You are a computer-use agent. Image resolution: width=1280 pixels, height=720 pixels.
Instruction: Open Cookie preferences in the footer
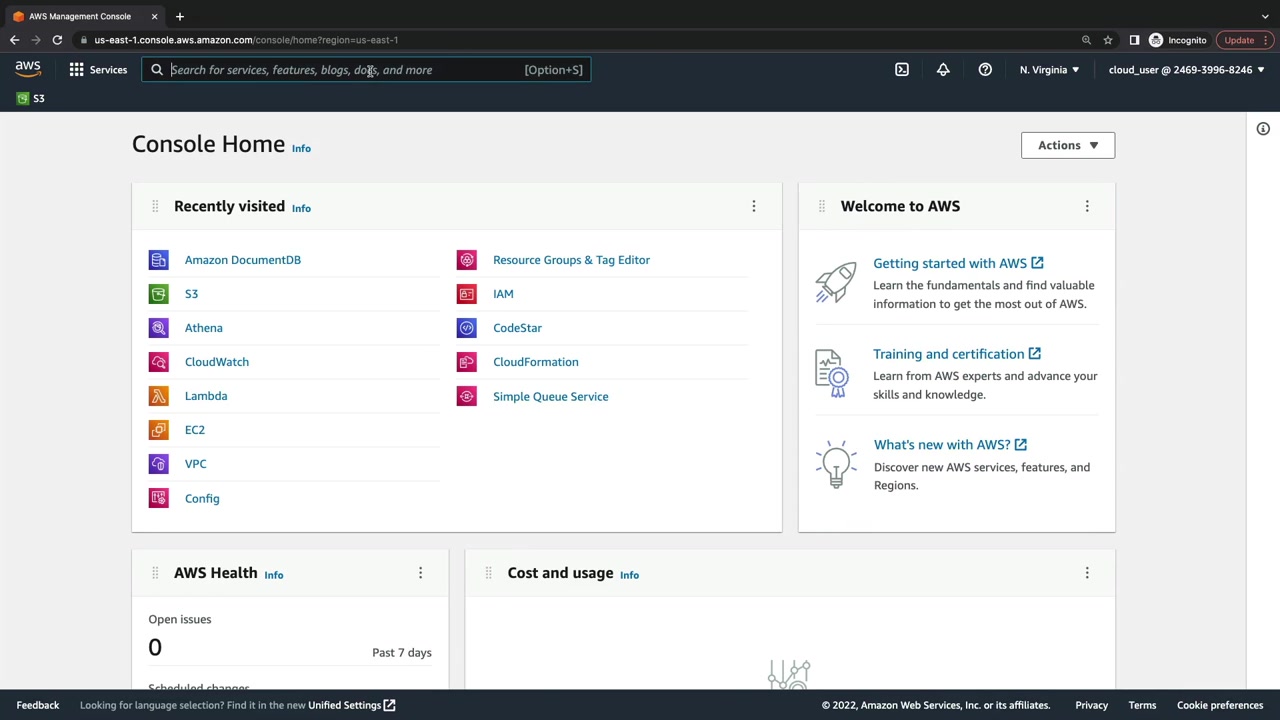1220,705
